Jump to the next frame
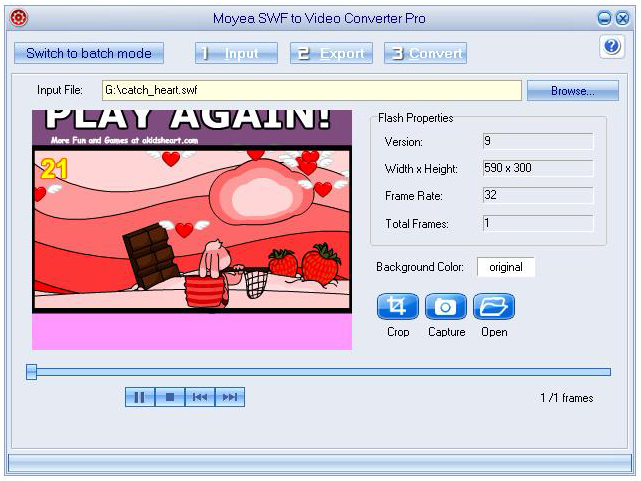641x481 pixels. 230,397
